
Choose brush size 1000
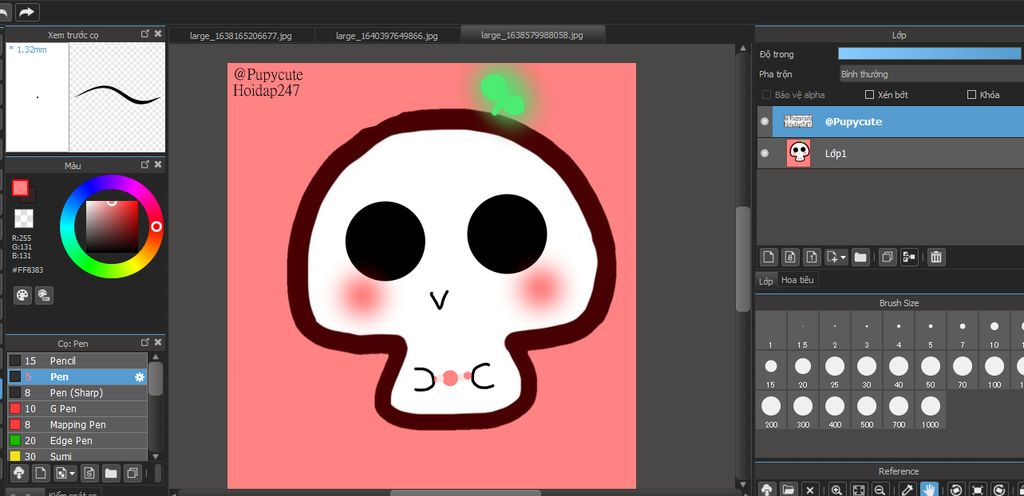click(x=931, y=410)
